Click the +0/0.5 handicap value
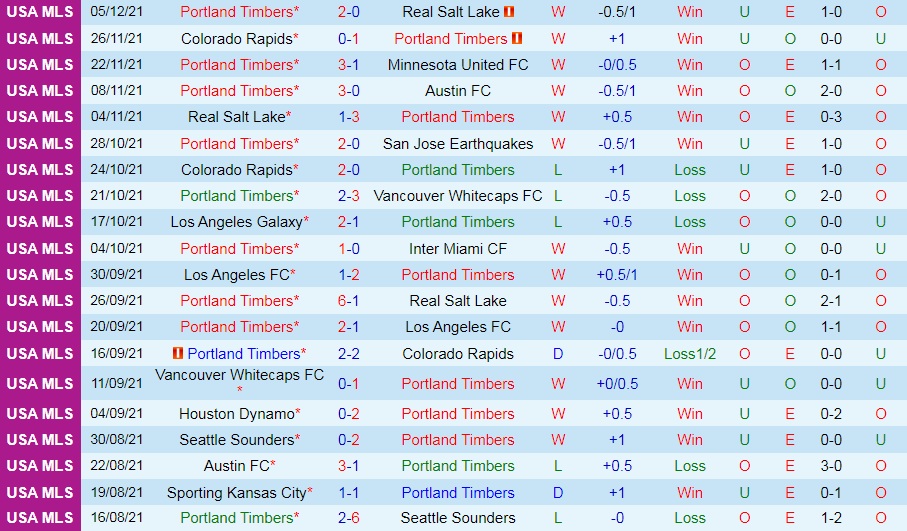Screen dimensions: 907x531 point(618,384)
